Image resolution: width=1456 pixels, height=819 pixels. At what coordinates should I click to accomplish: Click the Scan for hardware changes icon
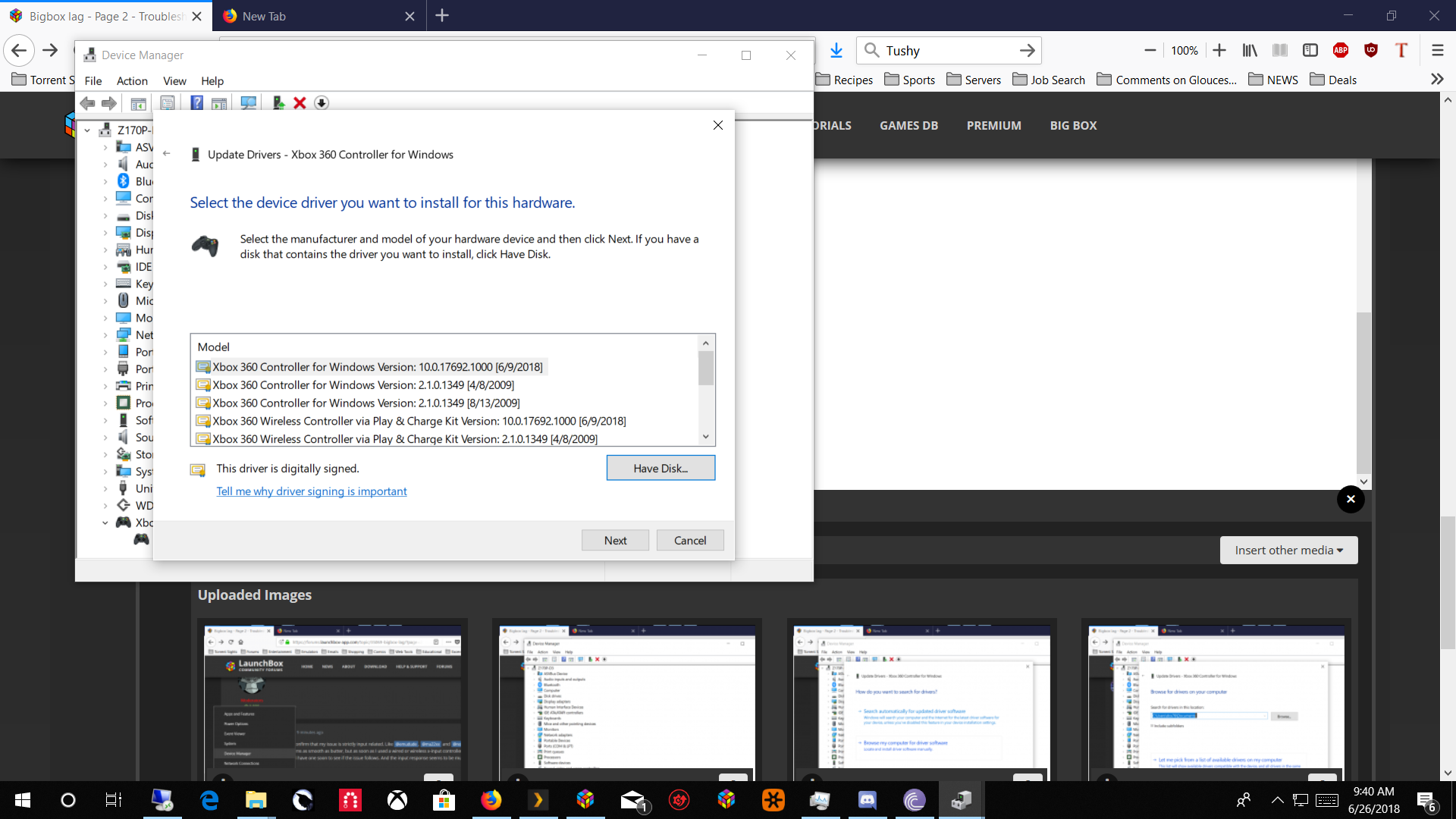[x=248, y=103]
